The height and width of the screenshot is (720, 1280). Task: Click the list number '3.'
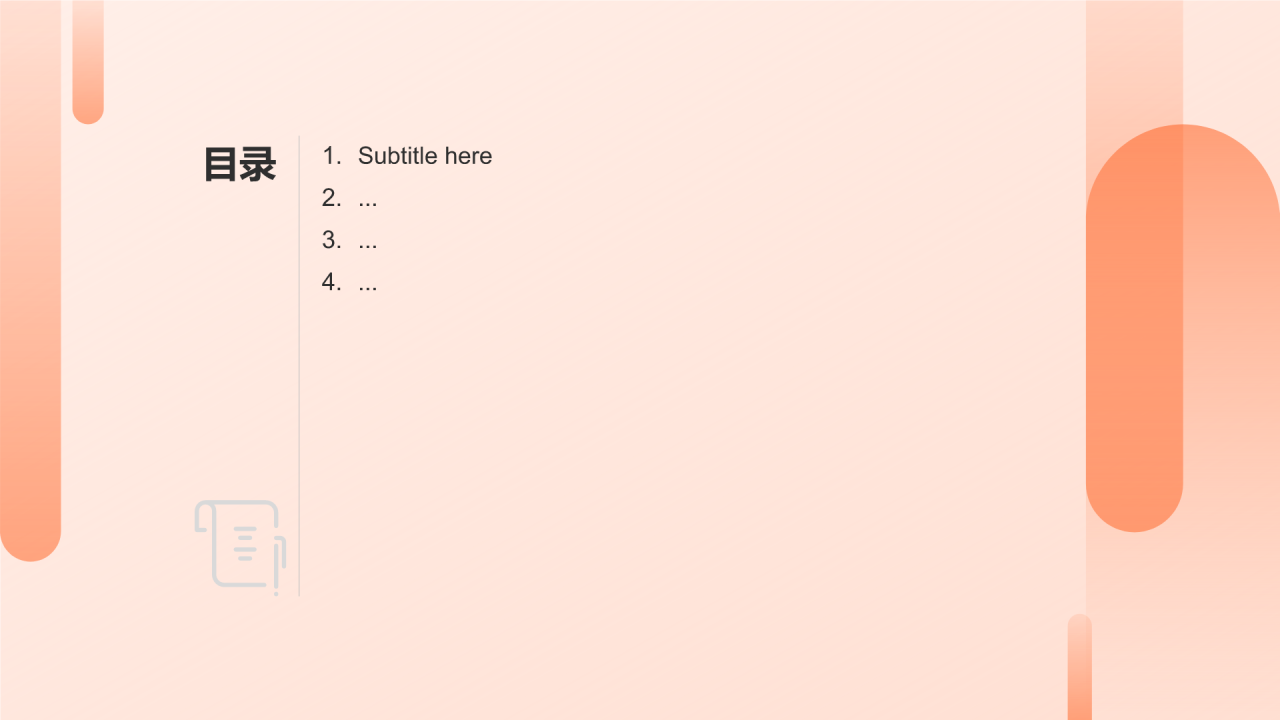332,240
